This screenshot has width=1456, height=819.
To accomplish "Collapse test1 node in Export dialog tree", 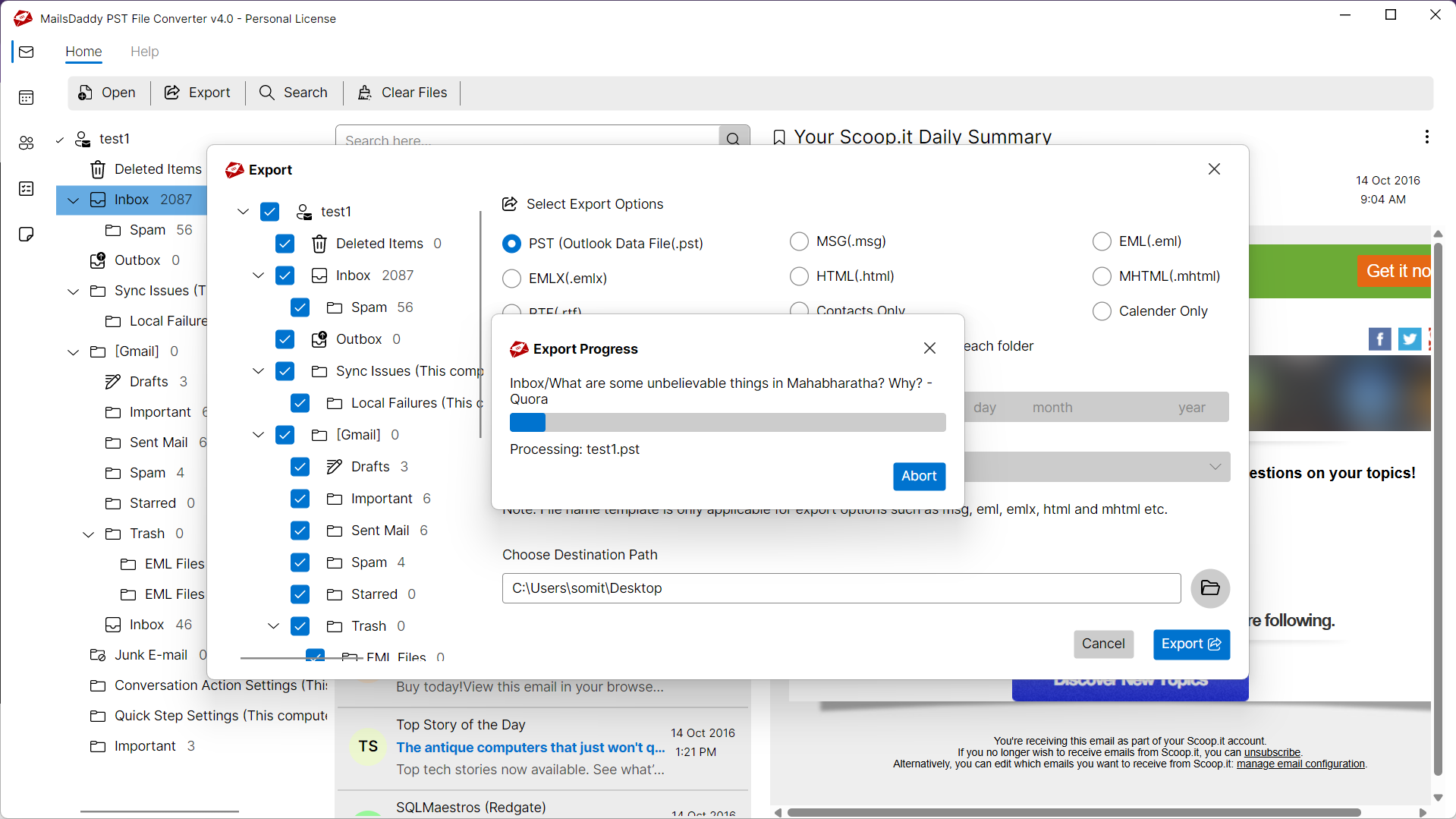I will 244,212.
